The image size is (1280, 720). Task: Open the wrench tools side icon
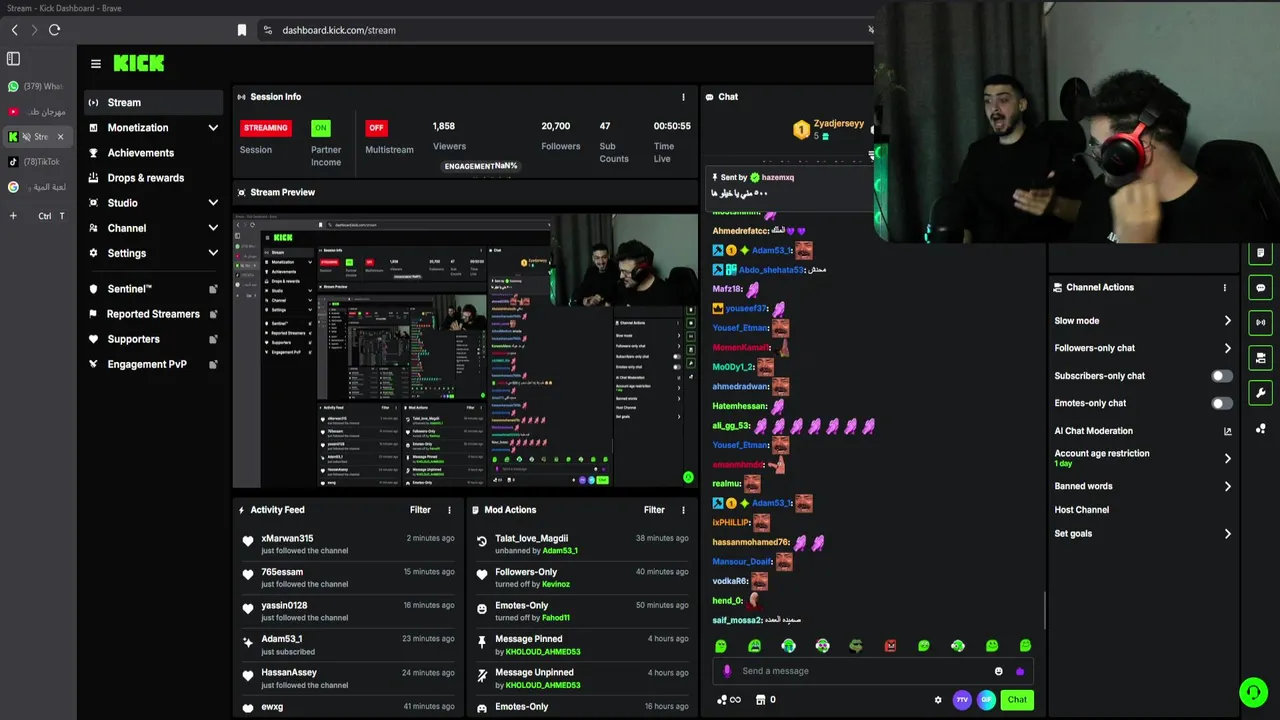1261,393
